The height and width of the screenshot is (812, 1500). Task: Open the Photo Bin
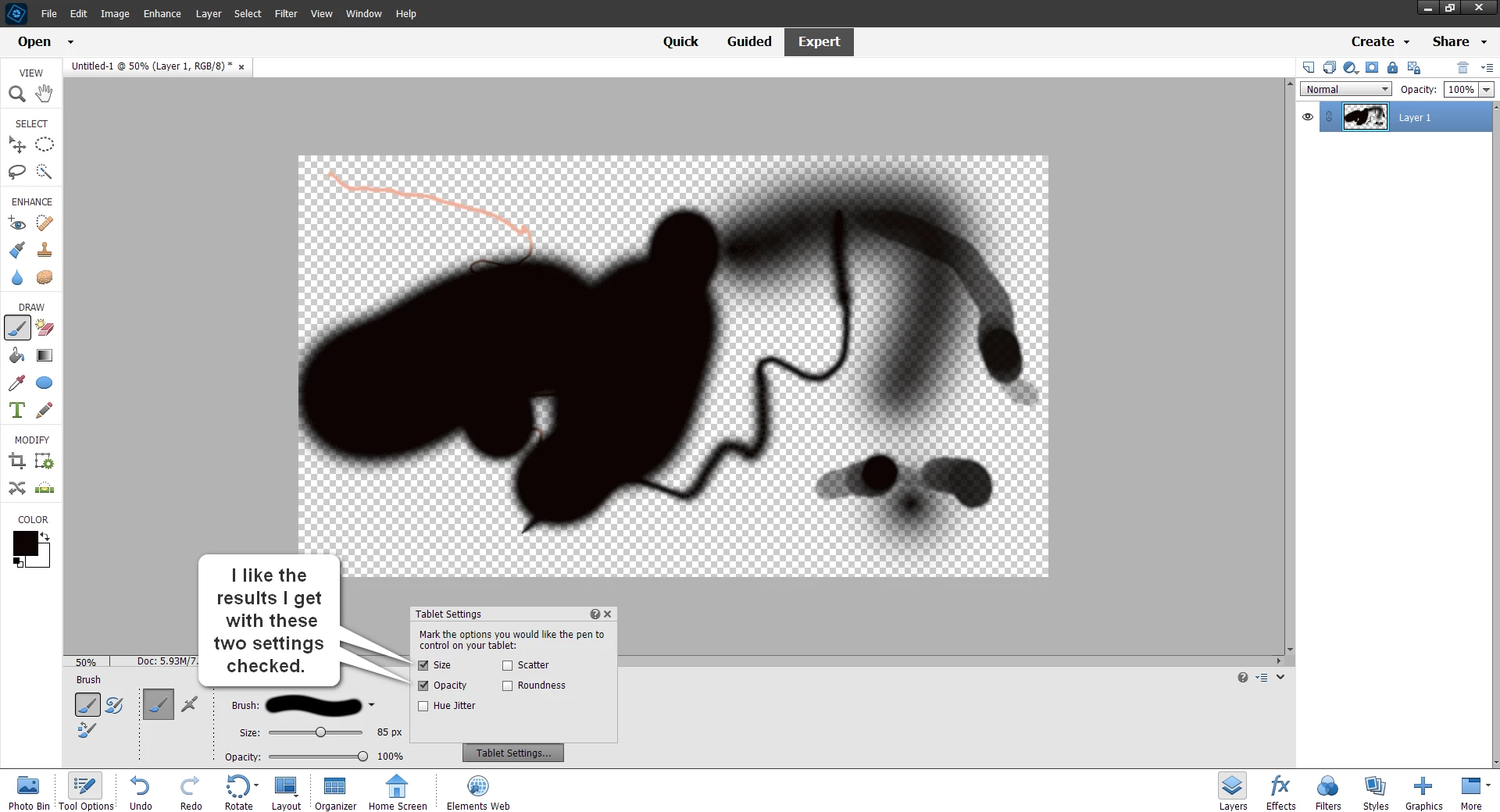[28, 792]
